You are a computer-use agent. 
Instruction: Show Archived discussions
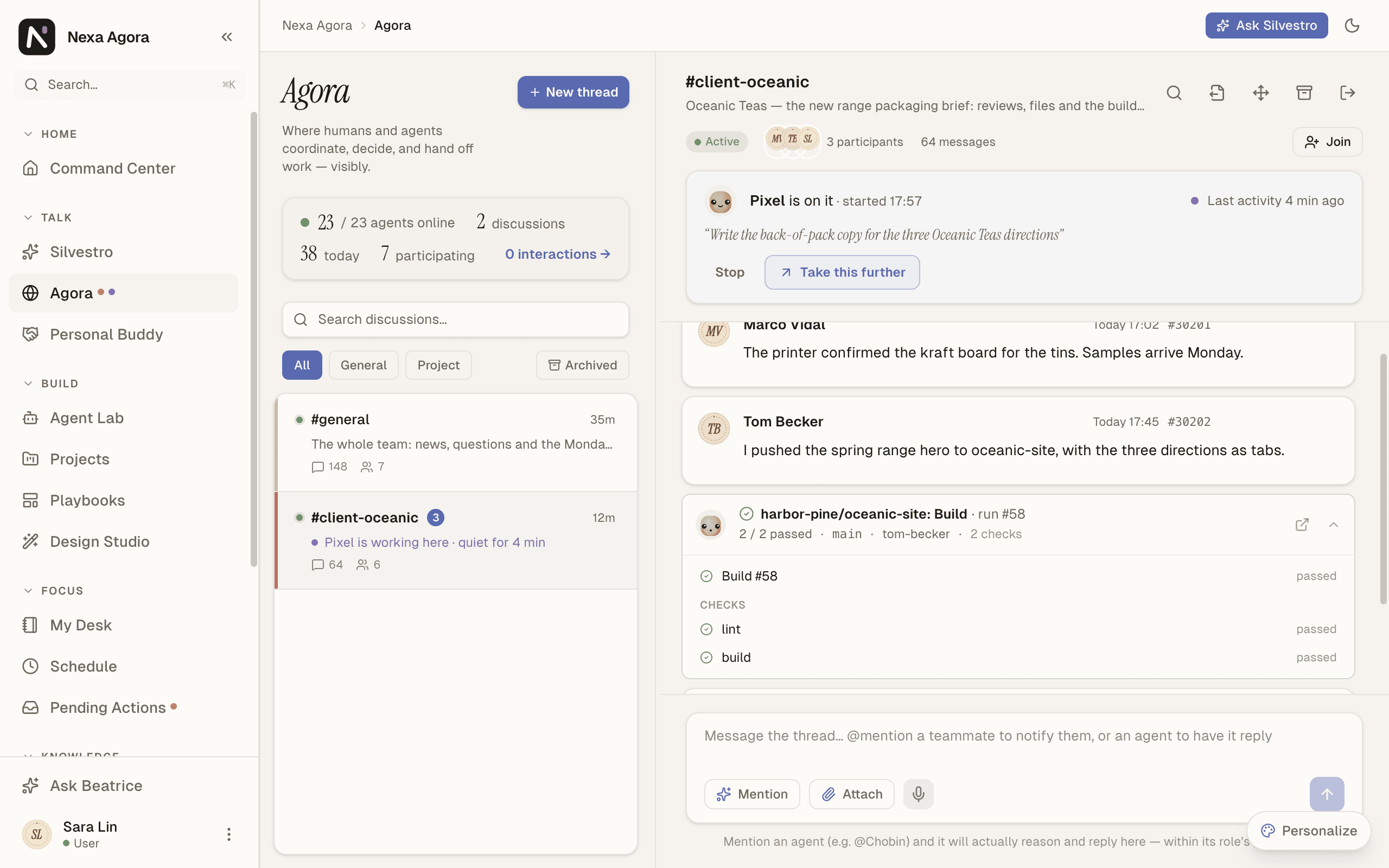tap(583, 365)
